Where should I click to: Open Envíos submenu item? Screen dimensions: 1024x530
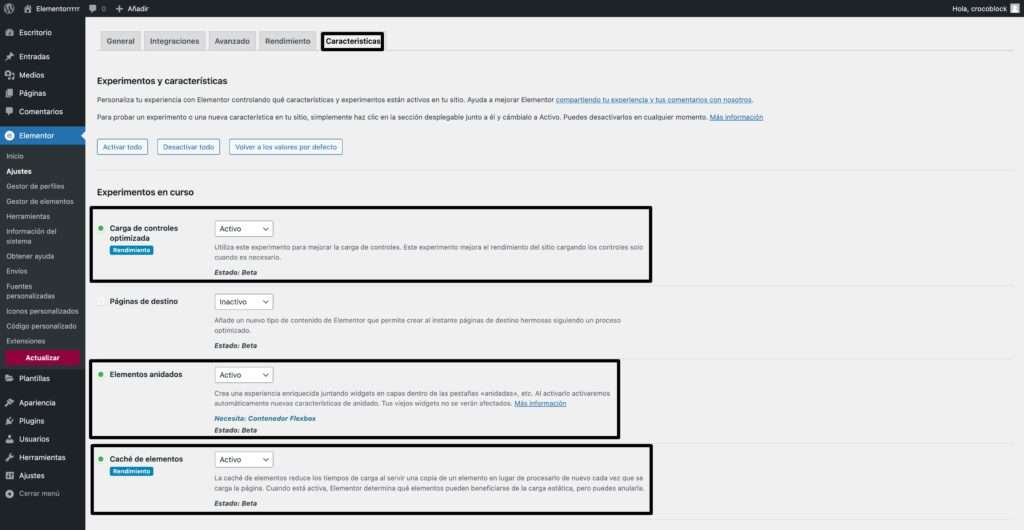click(17, 272)
